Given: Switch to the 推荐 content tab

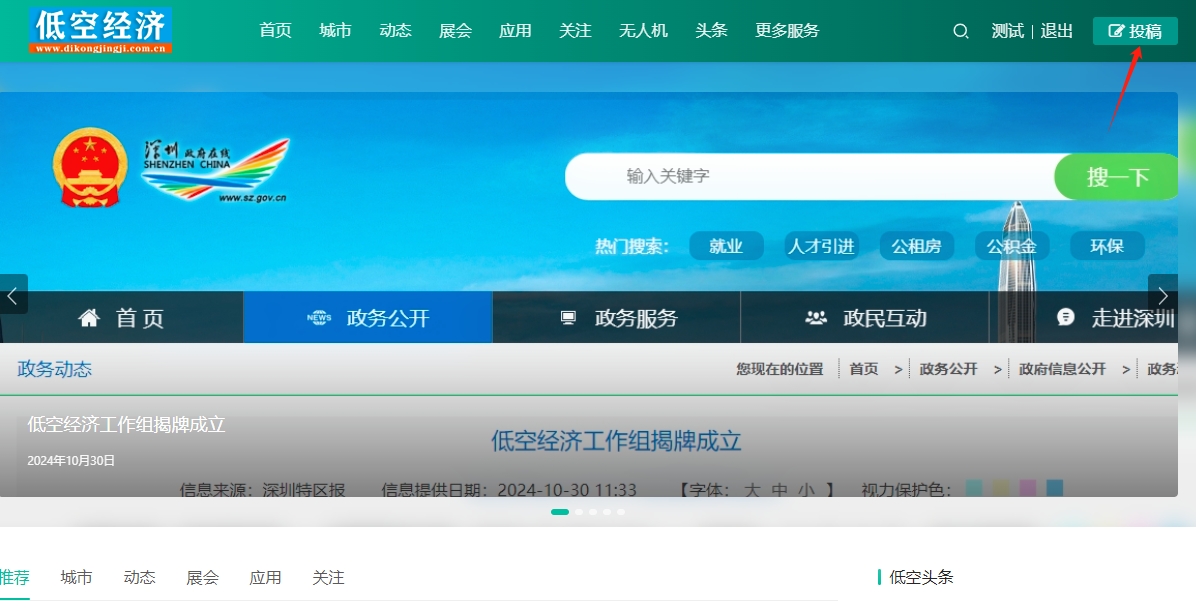Looking at the screenshot, I should tap(14, 577).
